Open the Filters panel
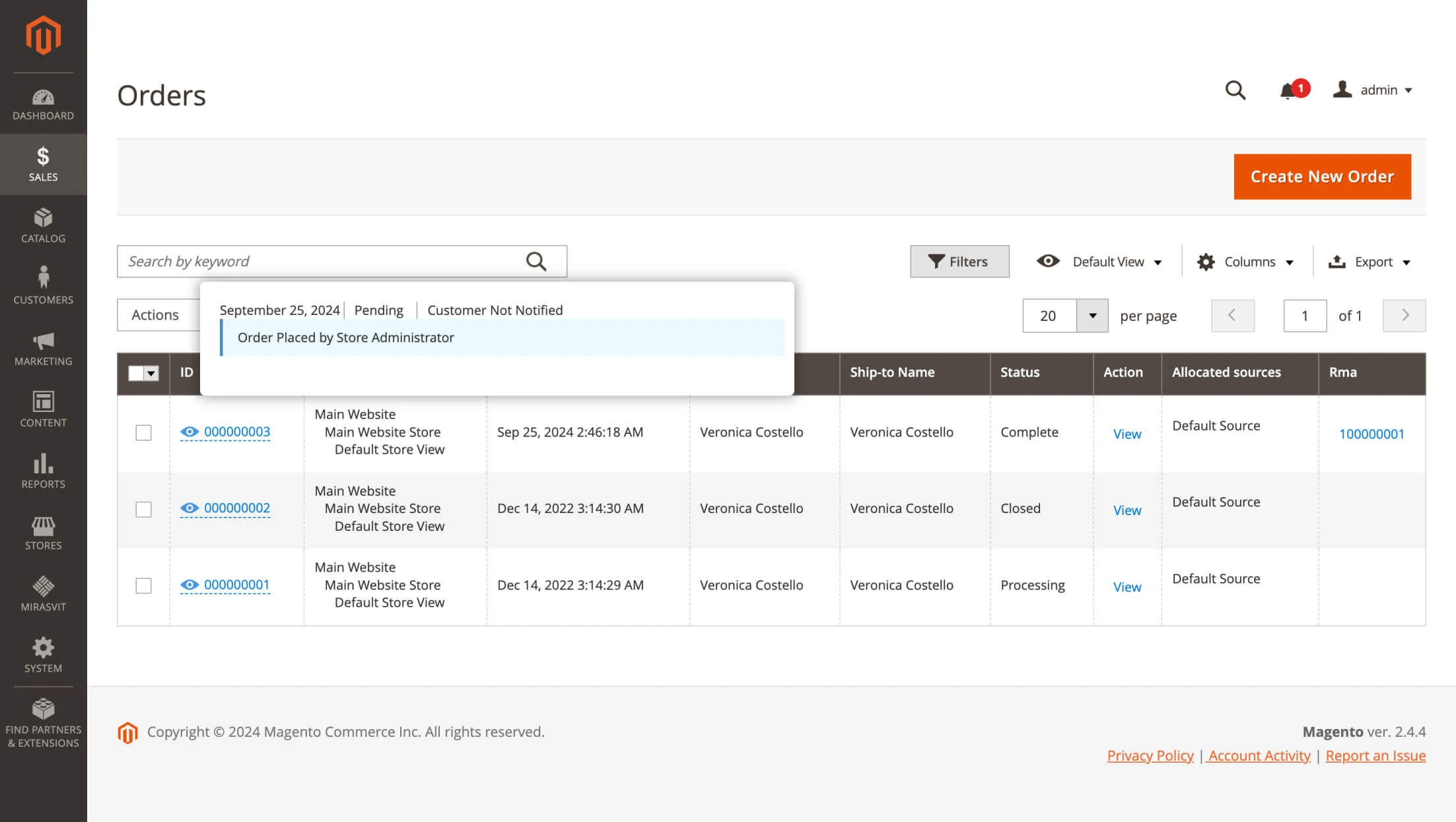1456x822 pixels. pos(957,261)
